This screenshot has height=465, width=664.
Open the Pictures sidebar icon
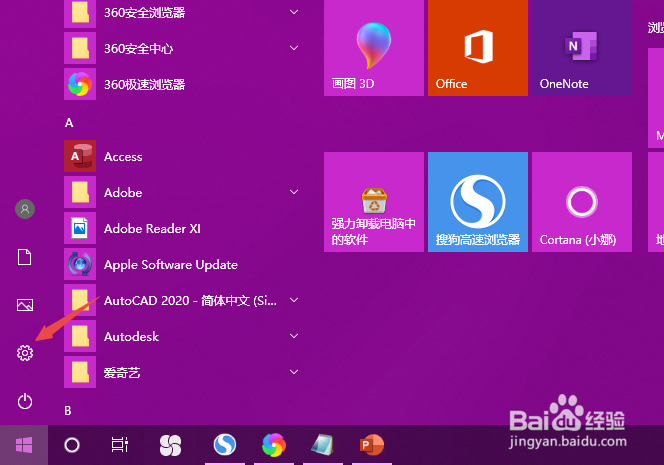tap(25, 305)
